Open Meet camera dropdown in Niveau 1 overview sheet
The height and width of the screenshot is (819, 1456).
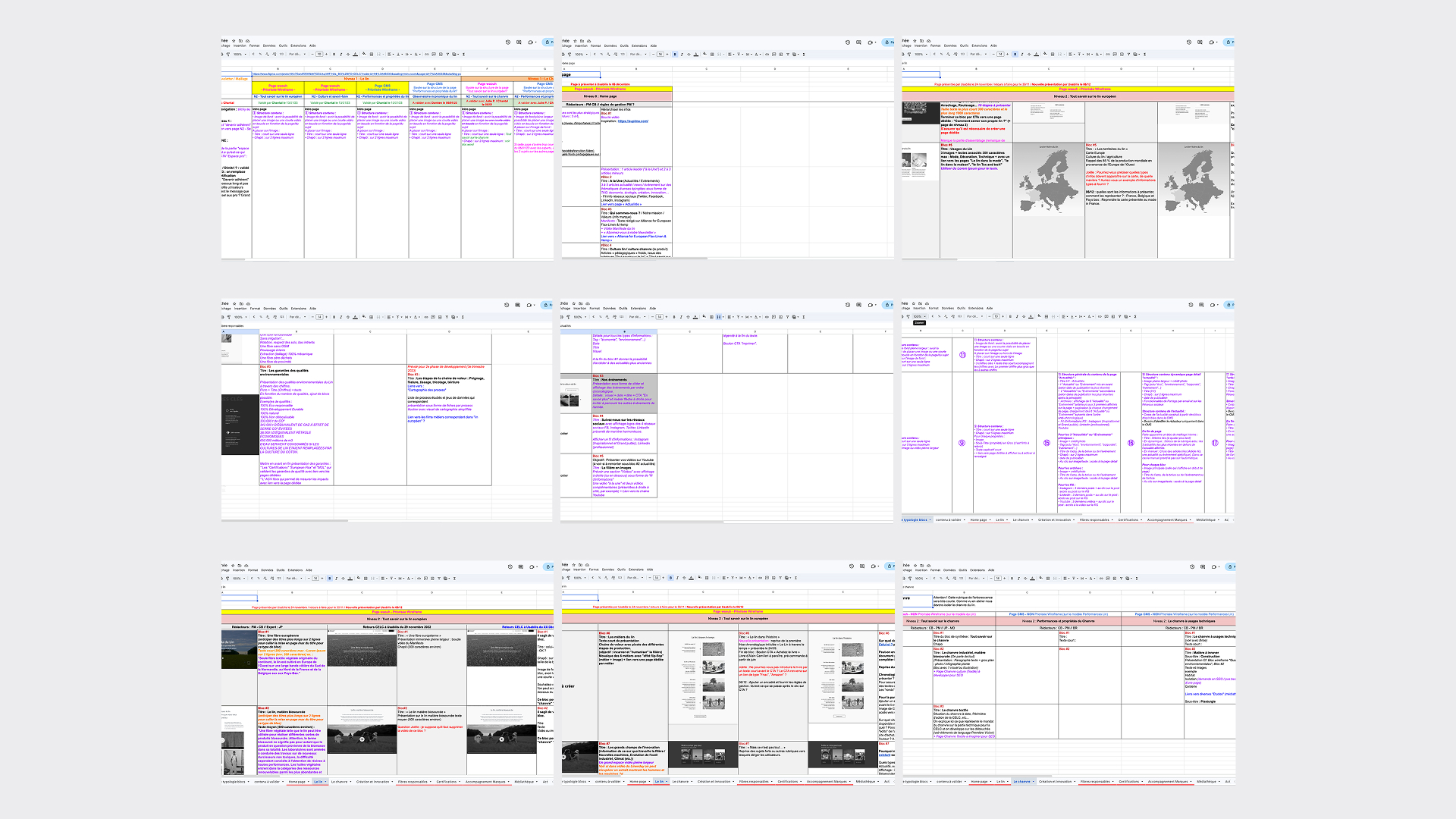tap(536, 42)
